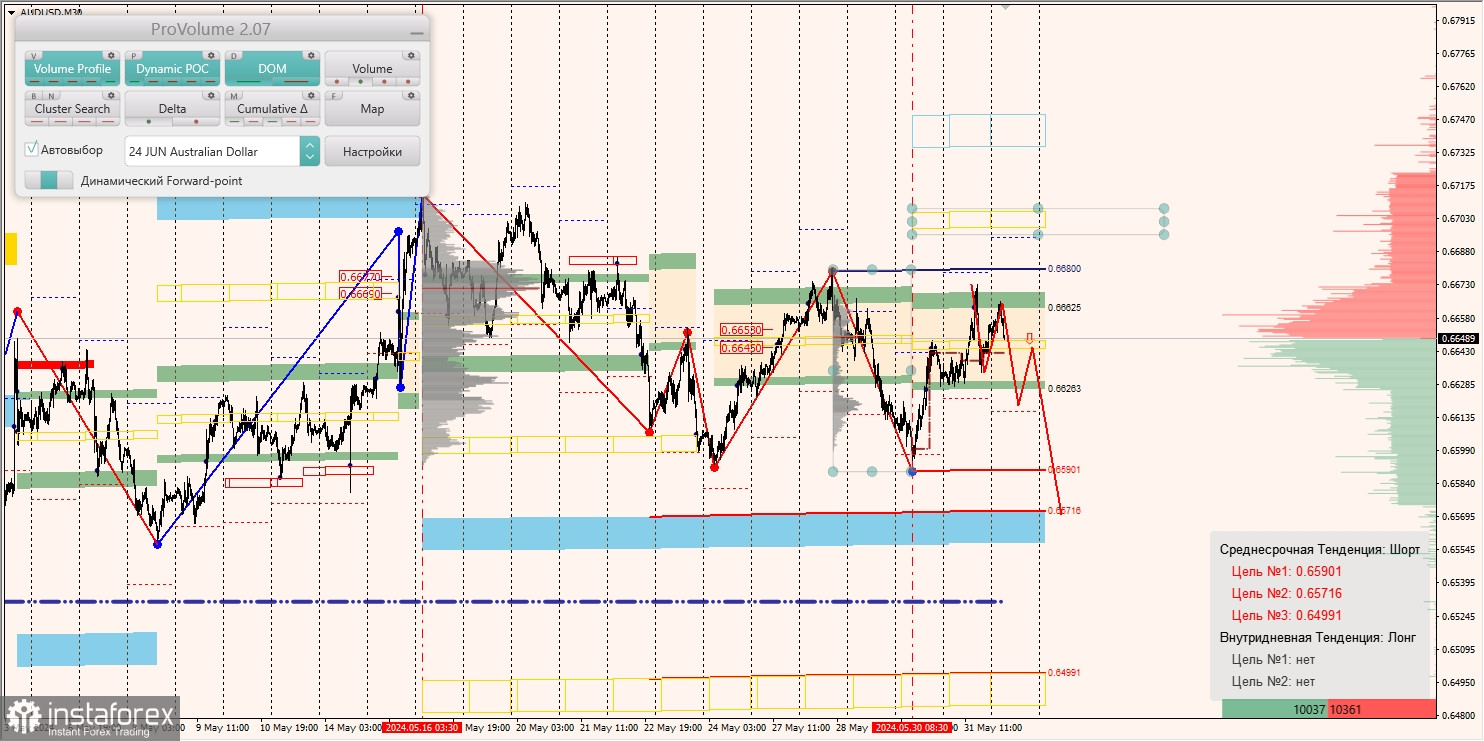Click the 2024.05.30 08:30 date marker
1484x741 pixels.
click(912, 728)
